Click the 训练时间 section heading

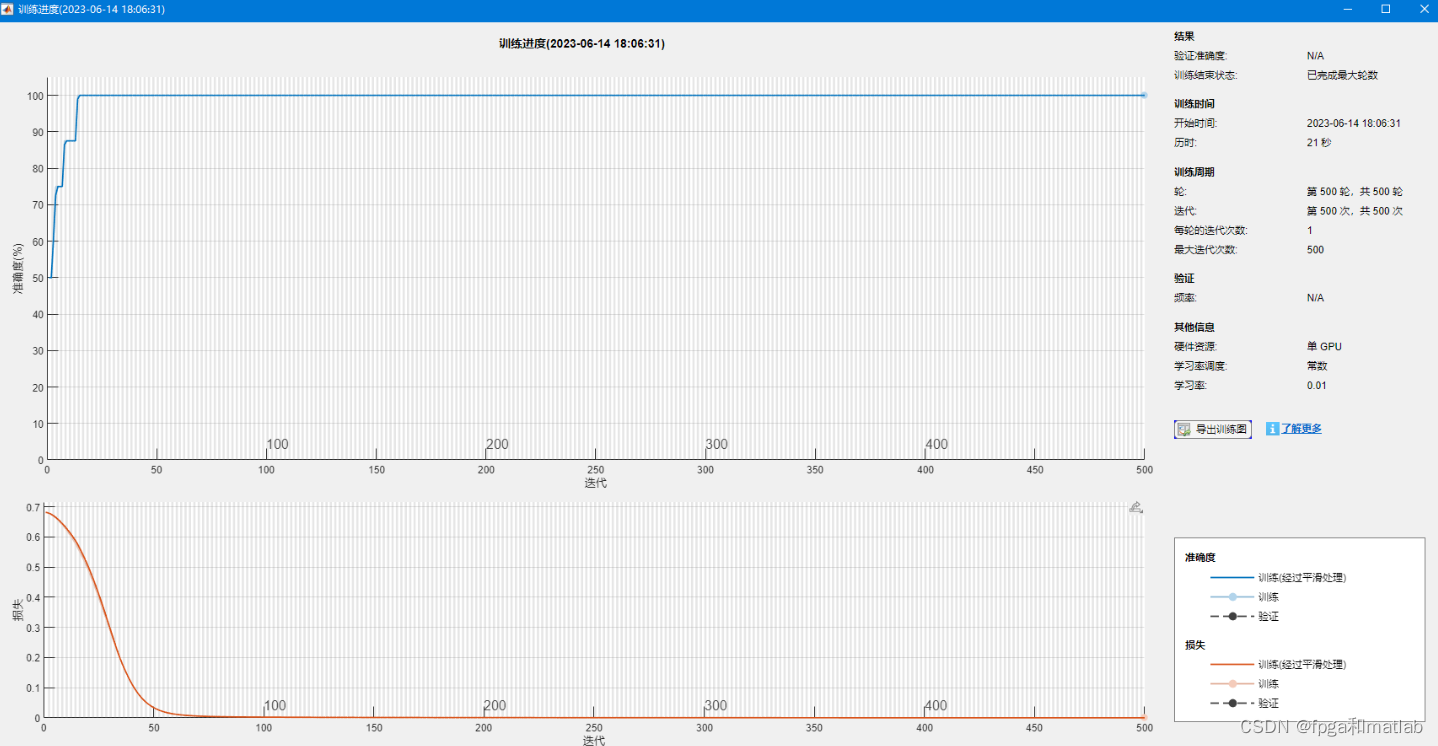tap(1194, 104)
